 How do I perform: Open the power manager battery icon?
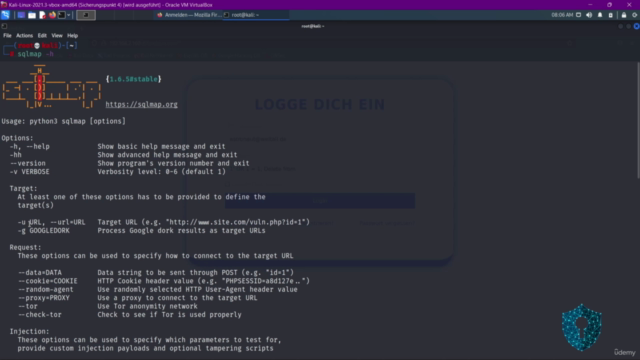point(611,15)
